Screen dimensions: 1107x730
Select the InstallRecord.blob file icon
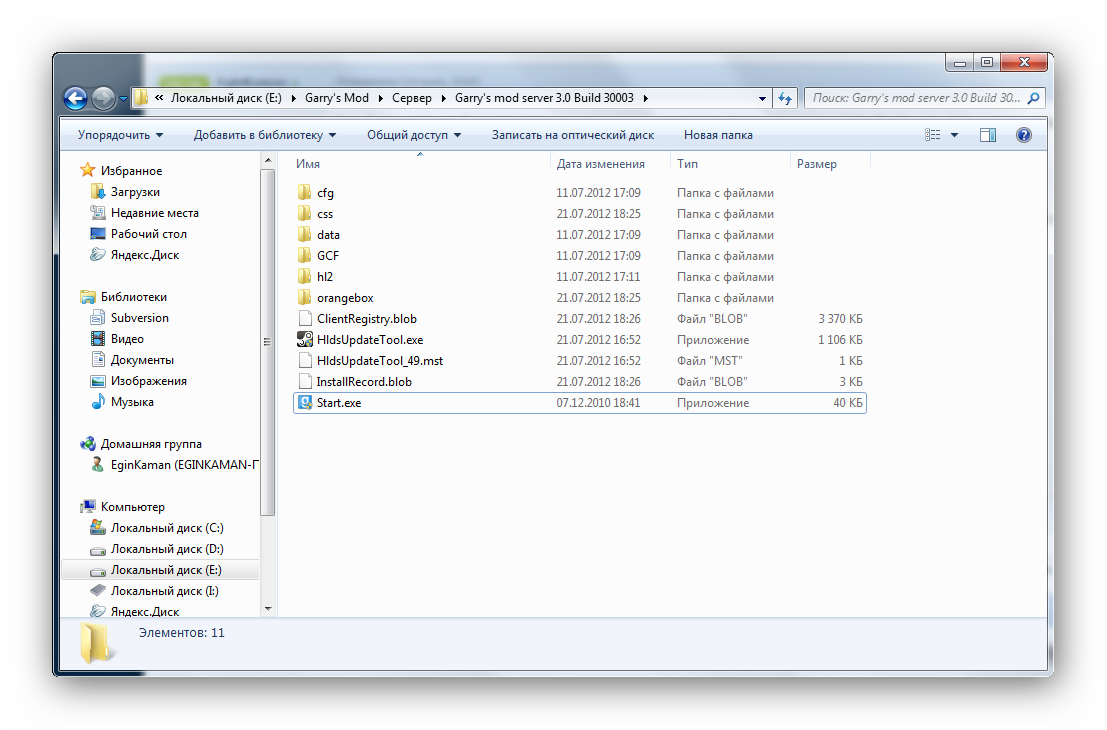click(x=305, y=381)
